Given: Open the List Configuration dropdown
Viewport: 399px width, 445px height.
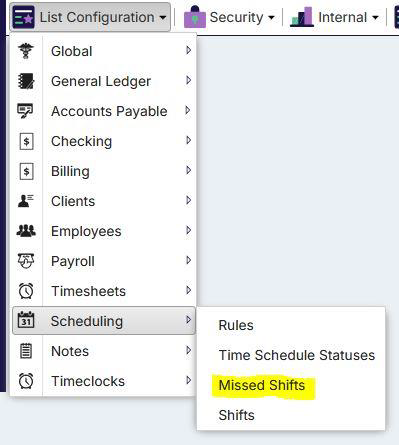Looking at the screenshot, I should tap(90, 17).
